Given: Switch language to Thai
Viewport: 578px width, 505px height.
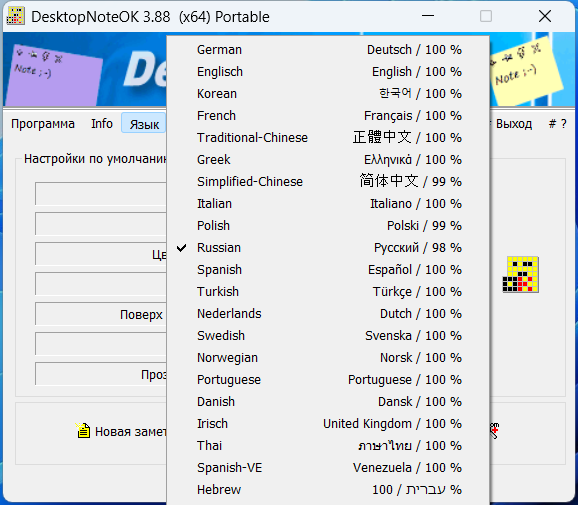Looking at the screenshot, I should (x=328, y=446).
